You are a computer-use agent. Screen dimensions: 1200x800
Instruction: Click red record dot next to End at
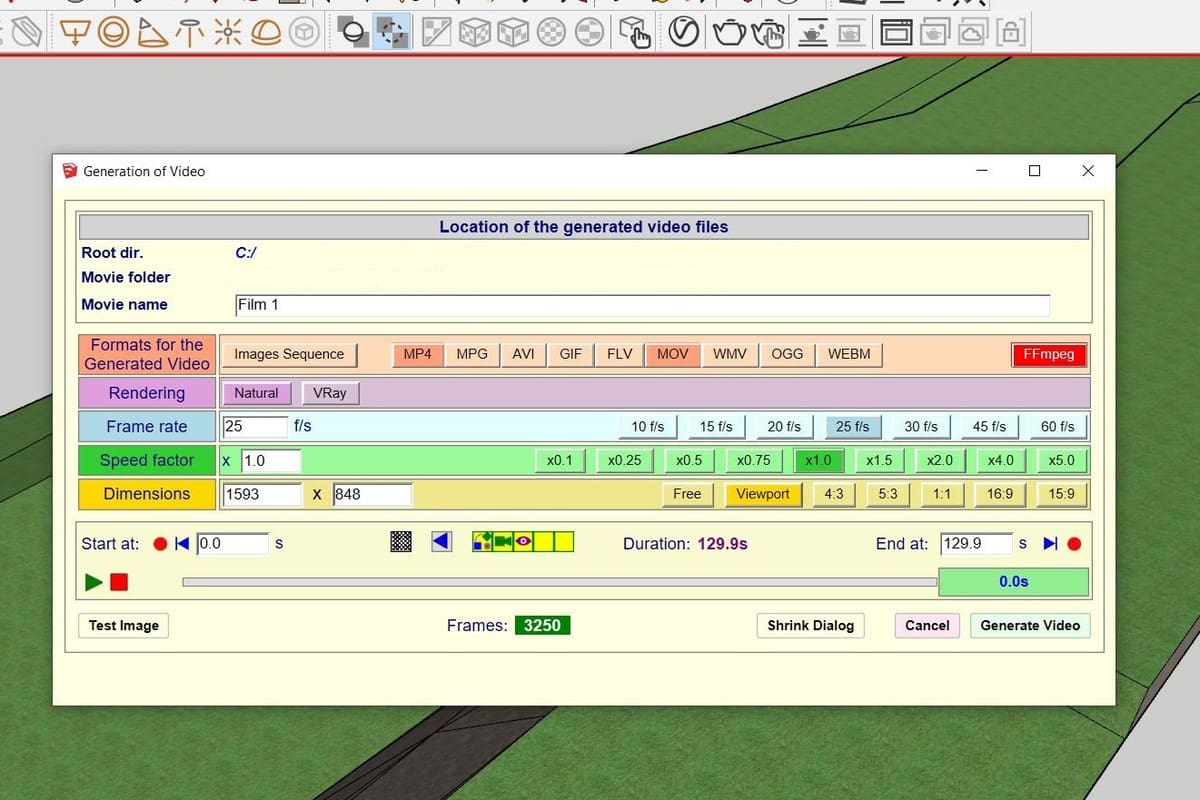coord(1074,544)
